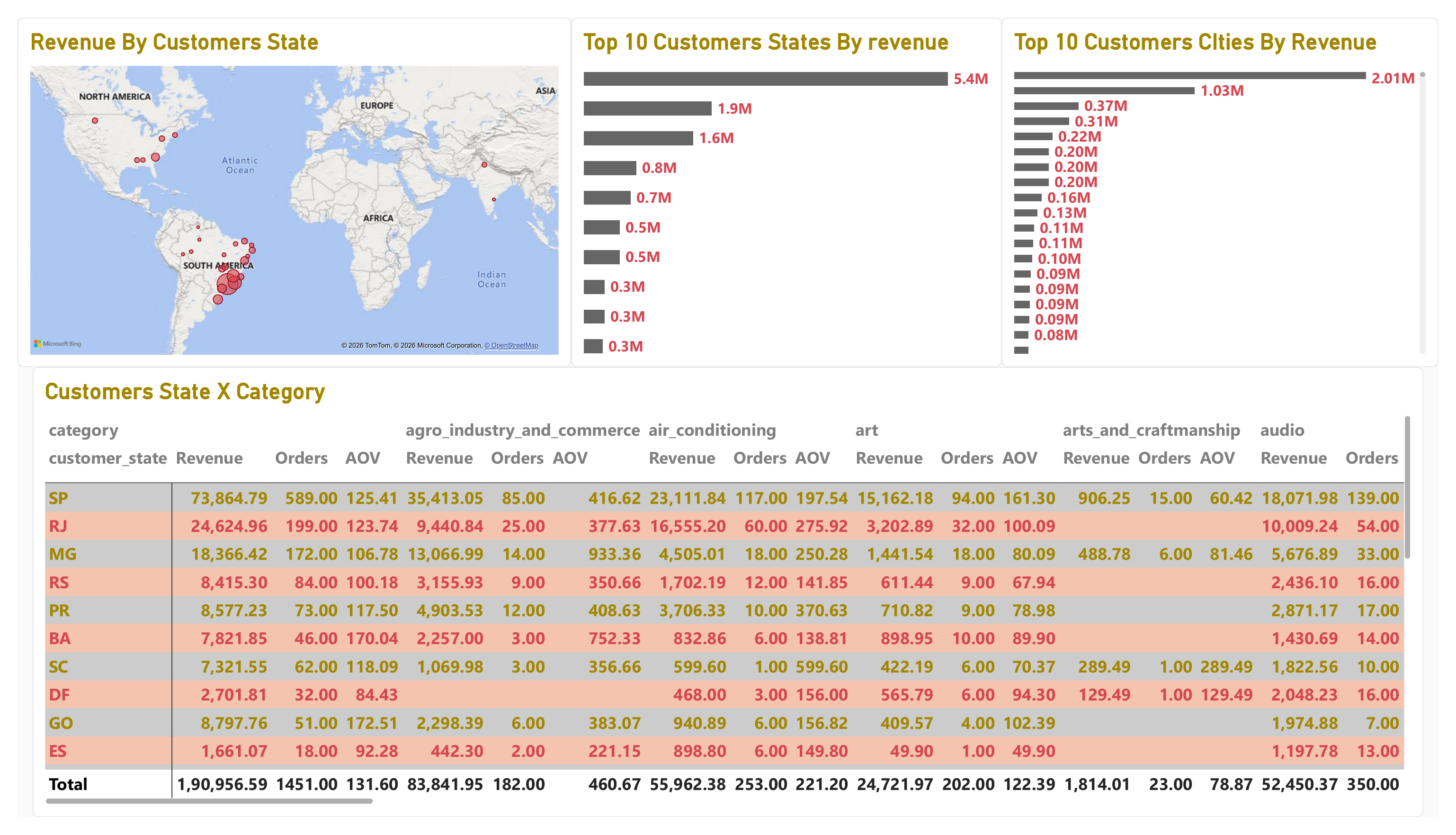
Task: Click the 0.7M states revenue bar
Action: click(607, 198)
